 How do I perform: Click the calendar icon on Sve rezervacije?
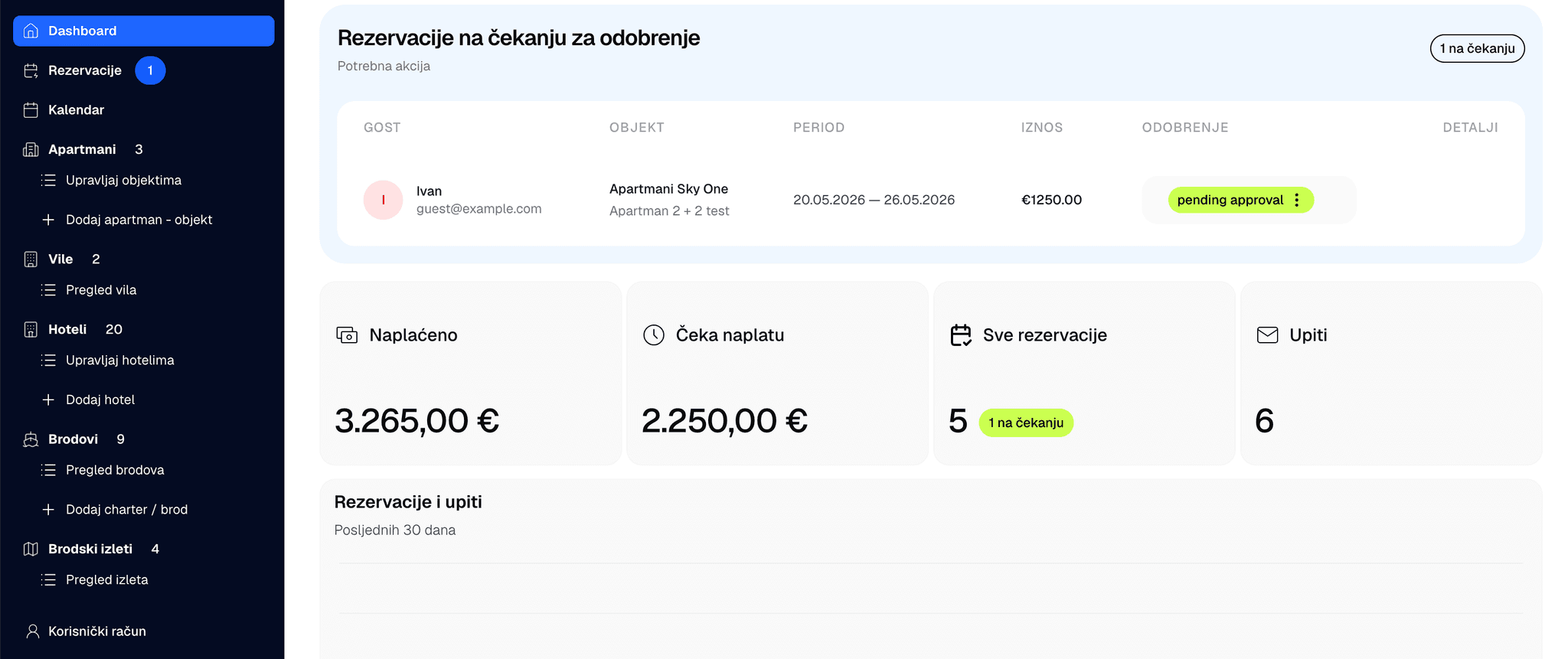point(961,334)
